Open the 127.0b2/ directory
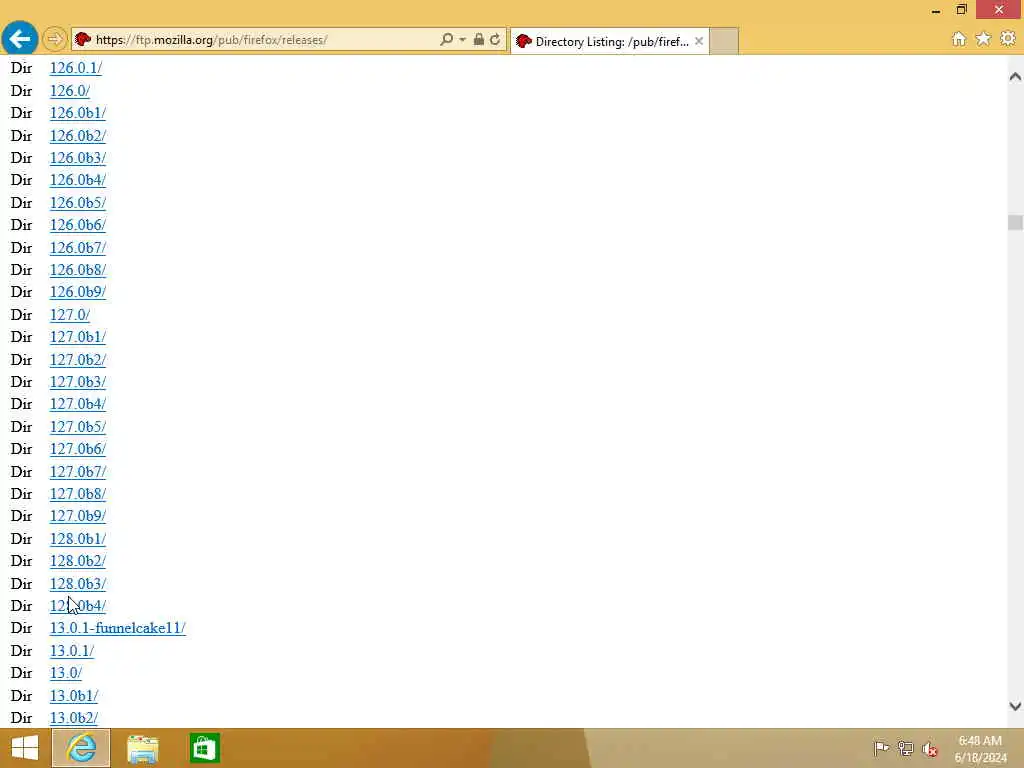The height and width of the screenshot is (768, 1024). (x=78, y=360)
